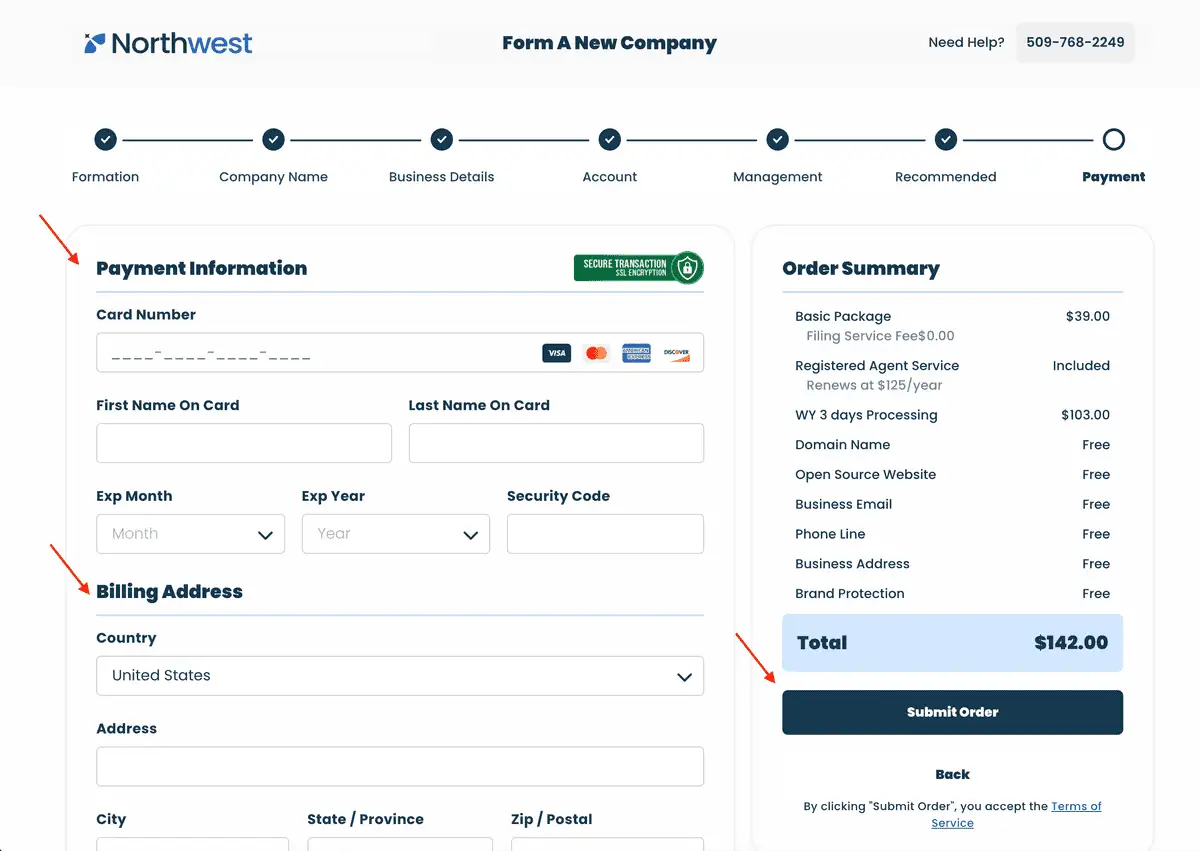Viewport: 1200px width, 851px height.
Task: Click the WY 3 days Processing item
Action: click(x=866, y=415)
